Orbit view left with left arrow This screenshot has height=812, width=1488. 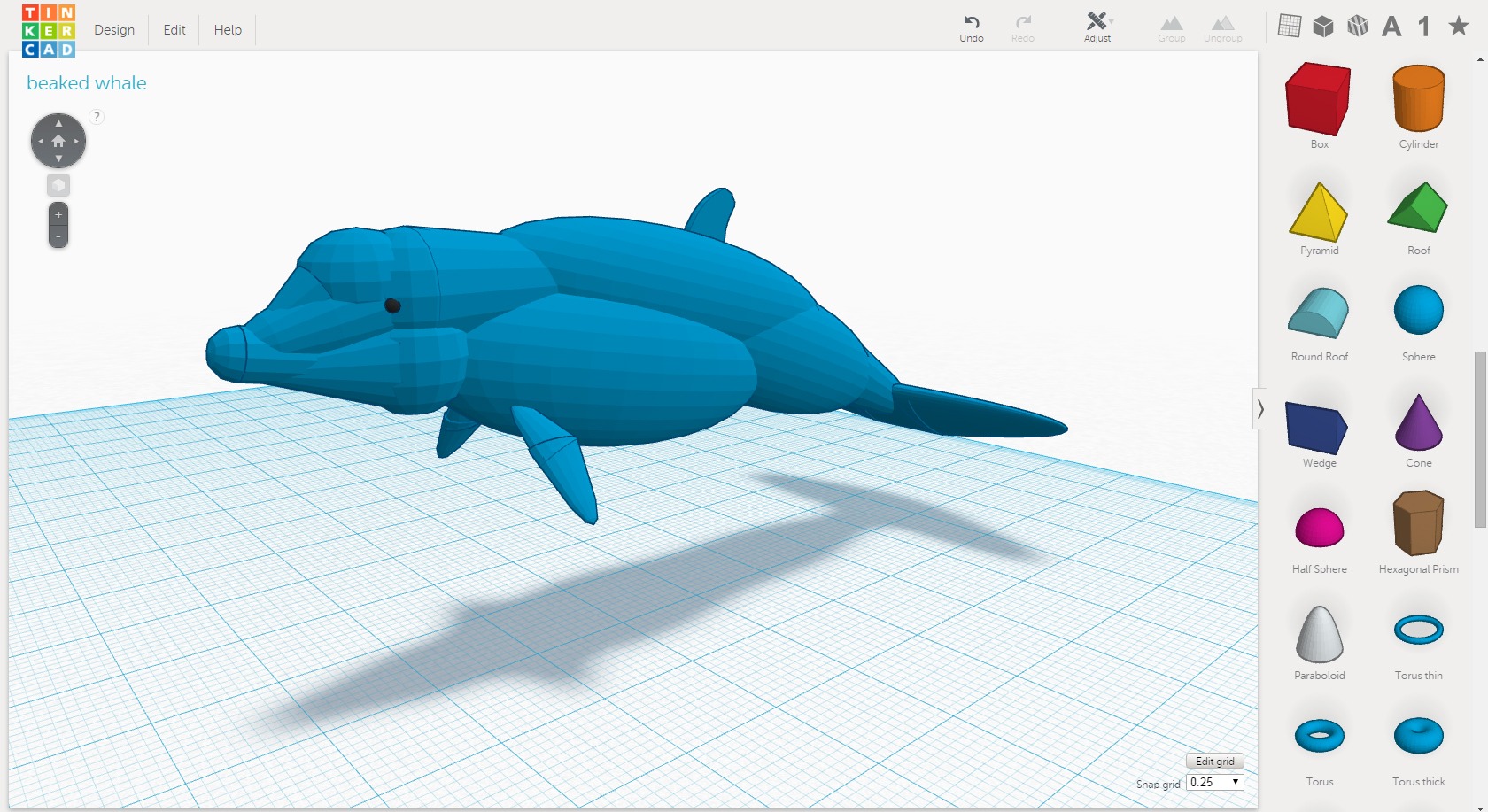[x=41, y=141]
